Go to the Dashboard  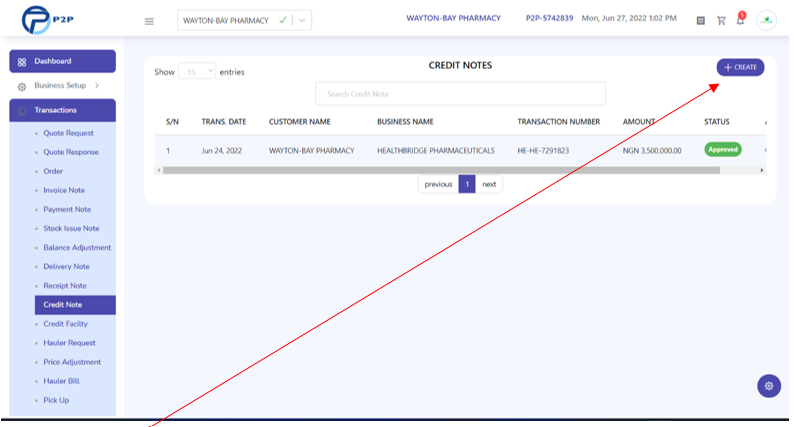coord(62,61)
